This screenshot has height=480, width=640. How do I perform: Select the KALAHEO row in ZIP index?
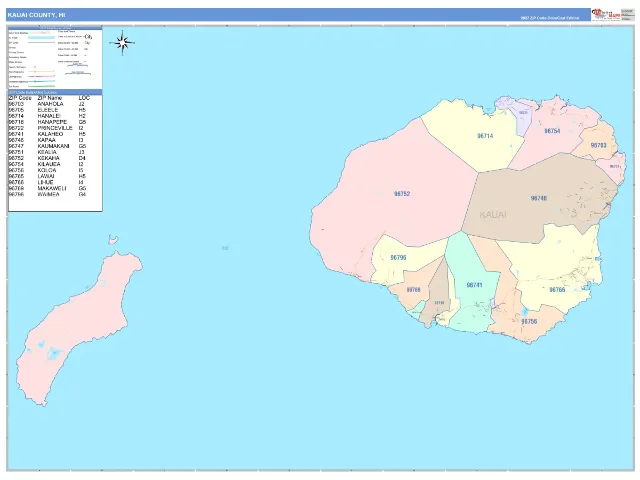(49, 134)
